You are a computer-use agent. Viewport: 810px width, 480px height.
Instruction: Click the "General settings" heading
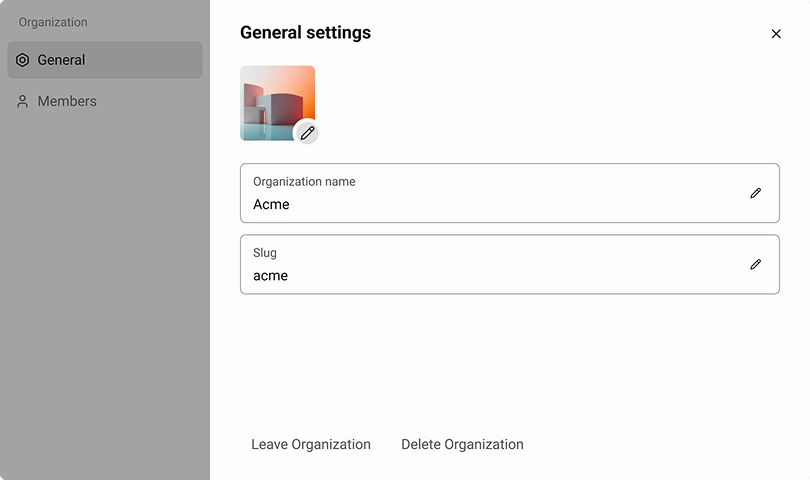coord(305,33)
